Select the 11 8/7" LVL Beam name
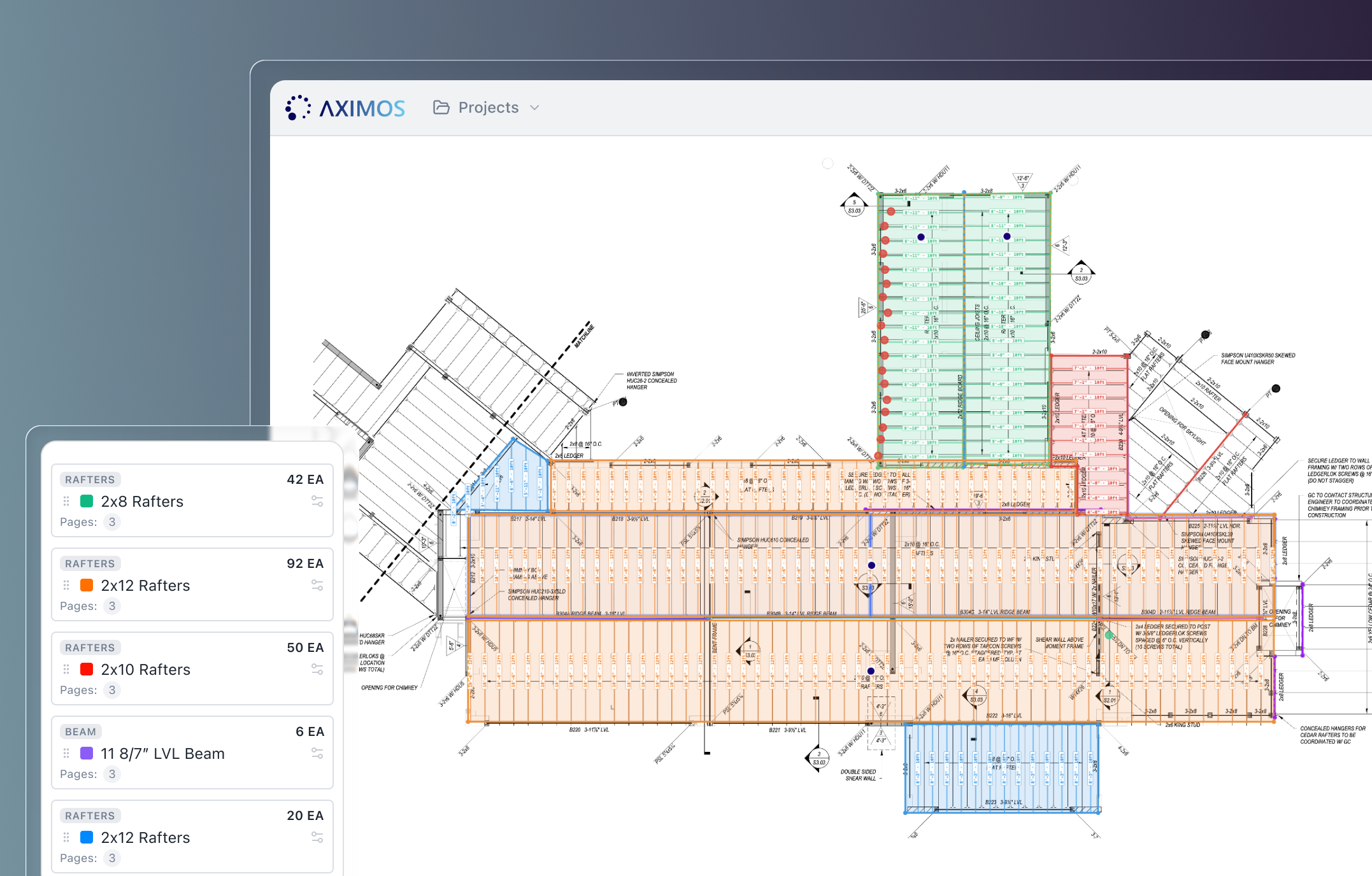 [x=163, y=754]
